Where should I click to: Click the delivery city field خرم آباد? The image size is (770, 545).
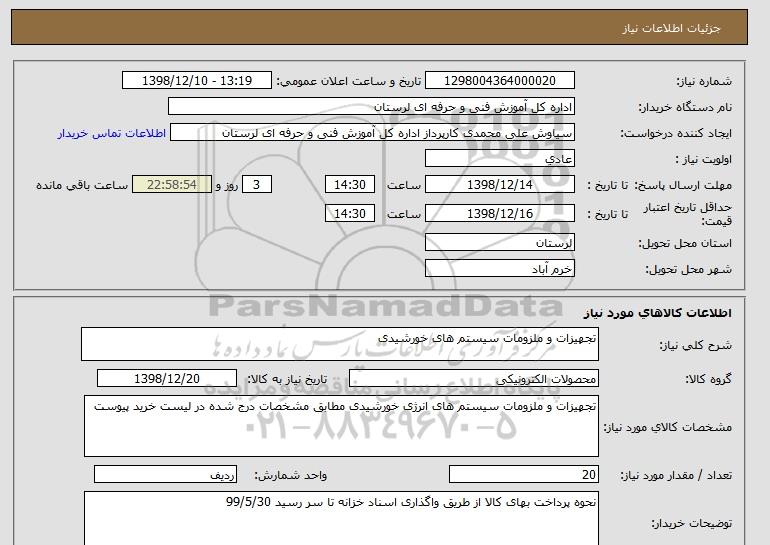click(499, 269)
